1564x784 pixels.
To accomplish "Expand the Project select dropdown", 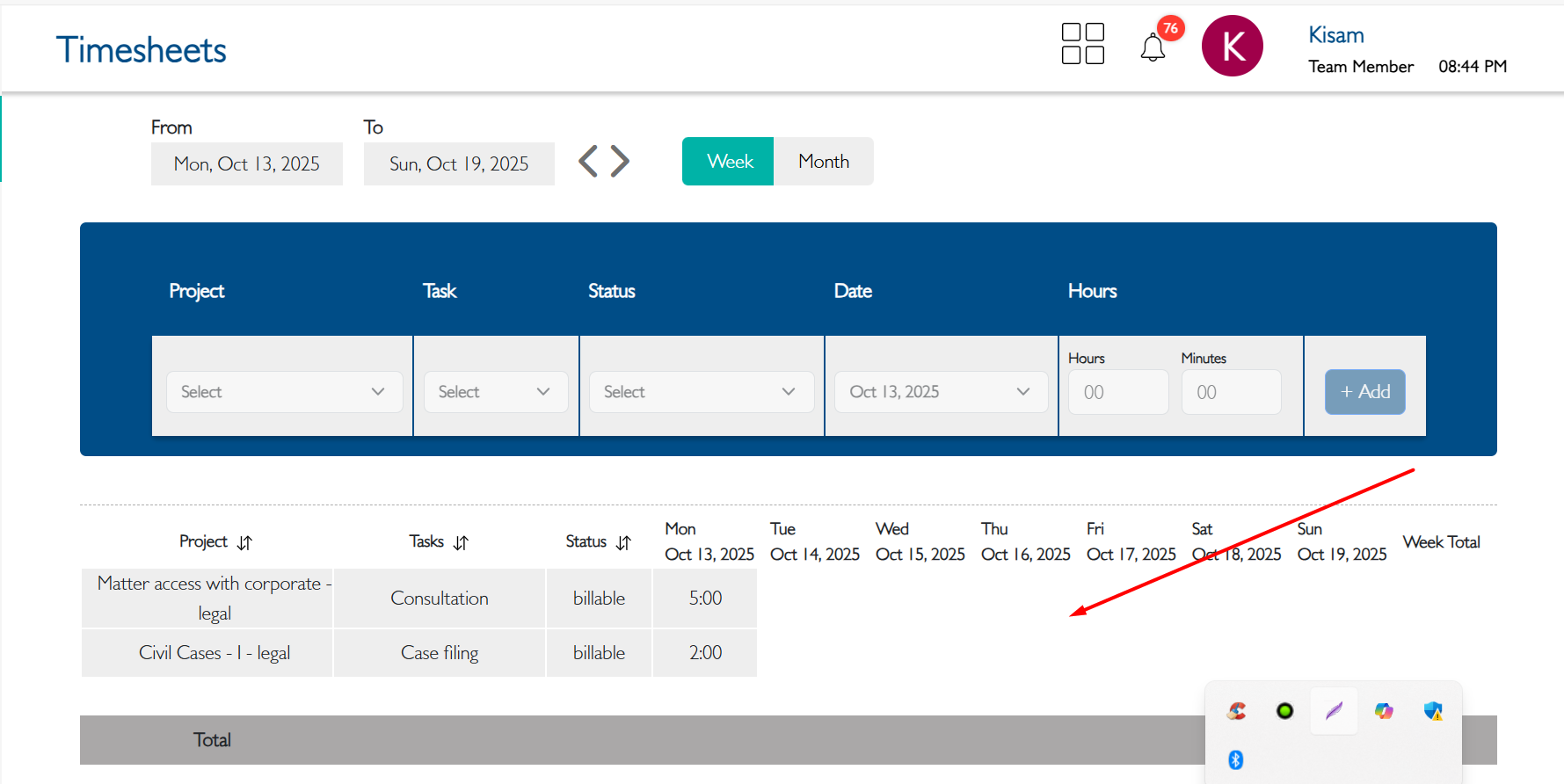I will point(284,392).
